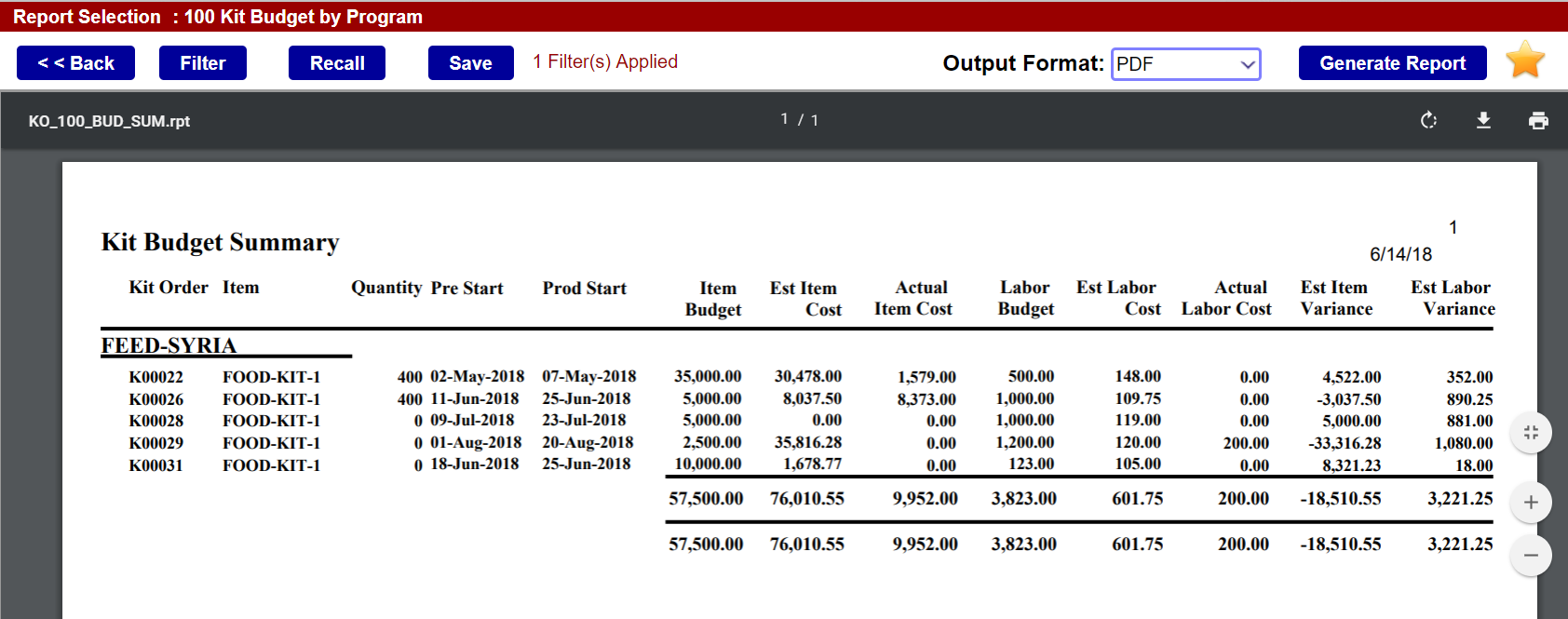Click the Pre Start column header

(x=466, y=289)
